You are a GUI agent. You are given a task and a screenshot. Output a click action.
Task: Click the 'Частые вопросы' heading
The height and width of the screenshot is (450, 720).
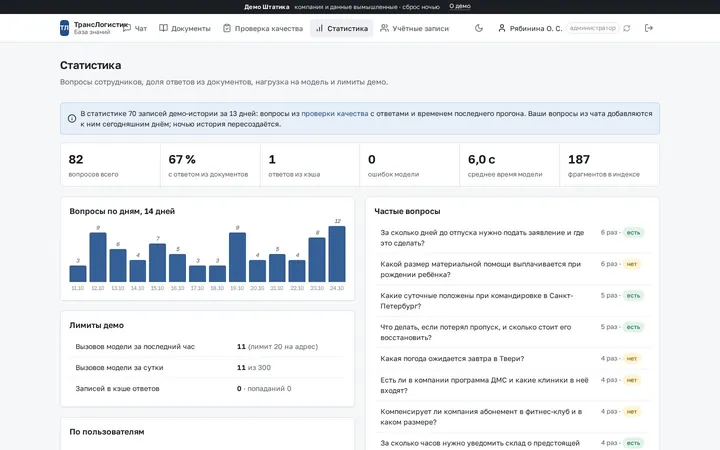407,211
